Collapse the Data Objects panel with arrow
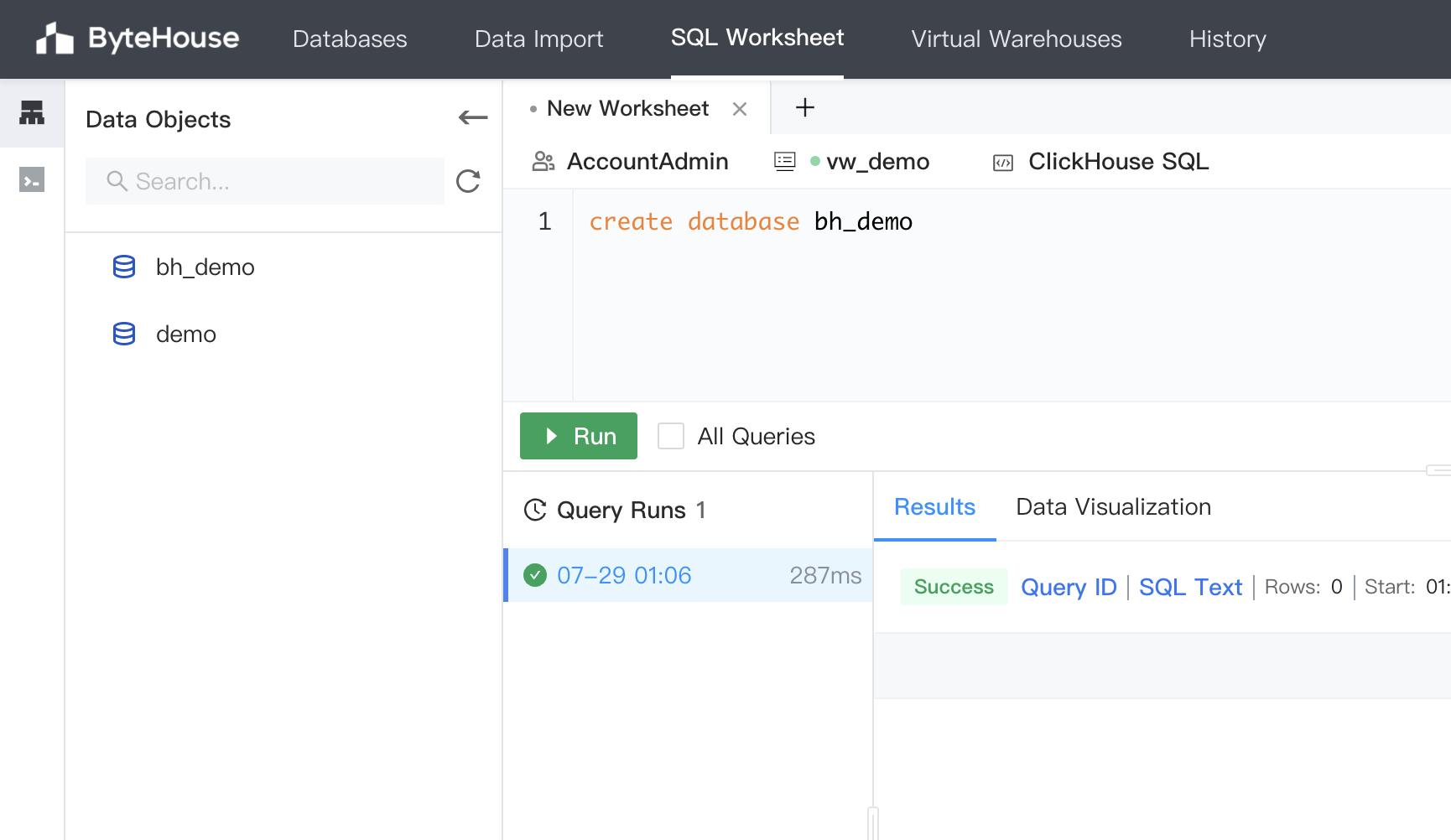The image size is (1451, 840). (473, 118)
